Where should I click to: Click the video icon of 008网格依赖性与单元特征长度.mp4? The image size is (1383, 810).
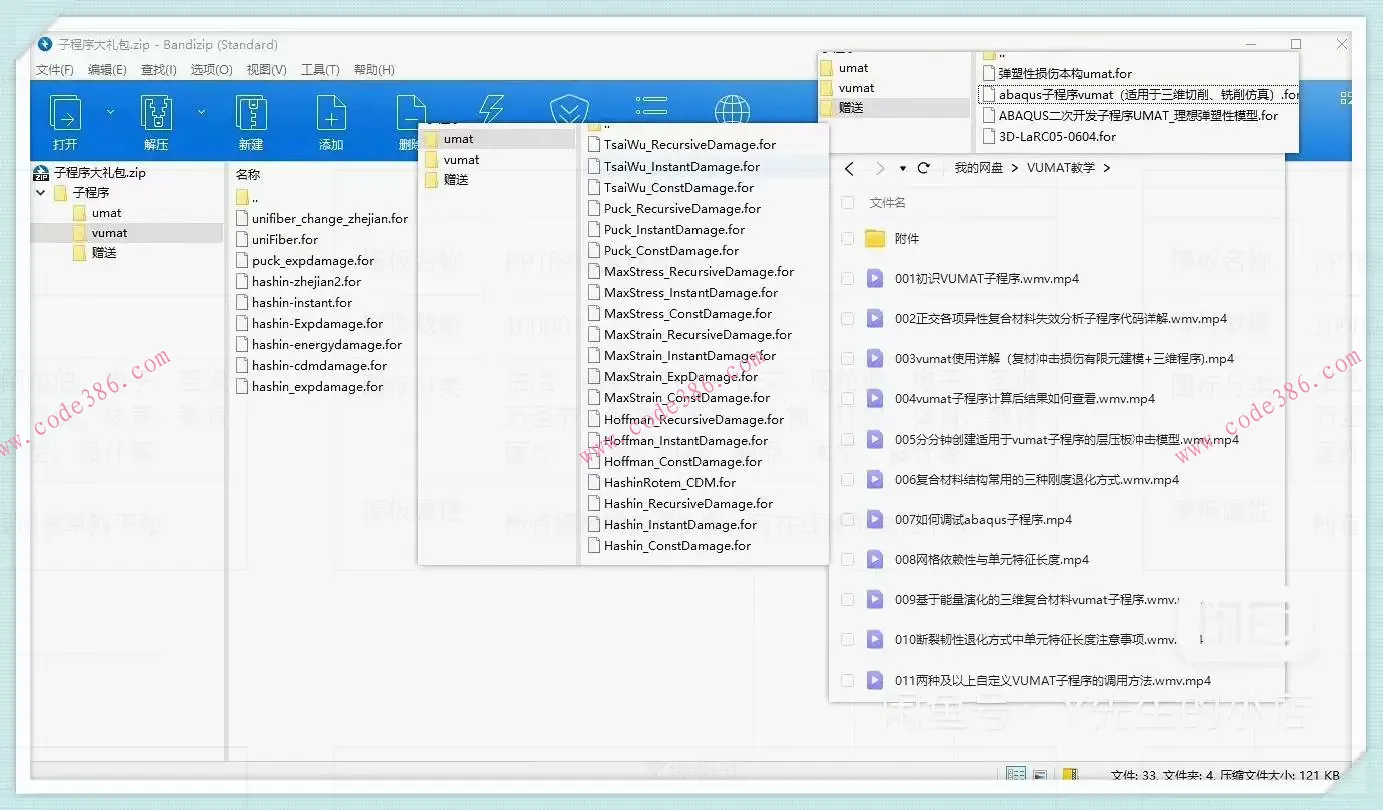point(875,560)
